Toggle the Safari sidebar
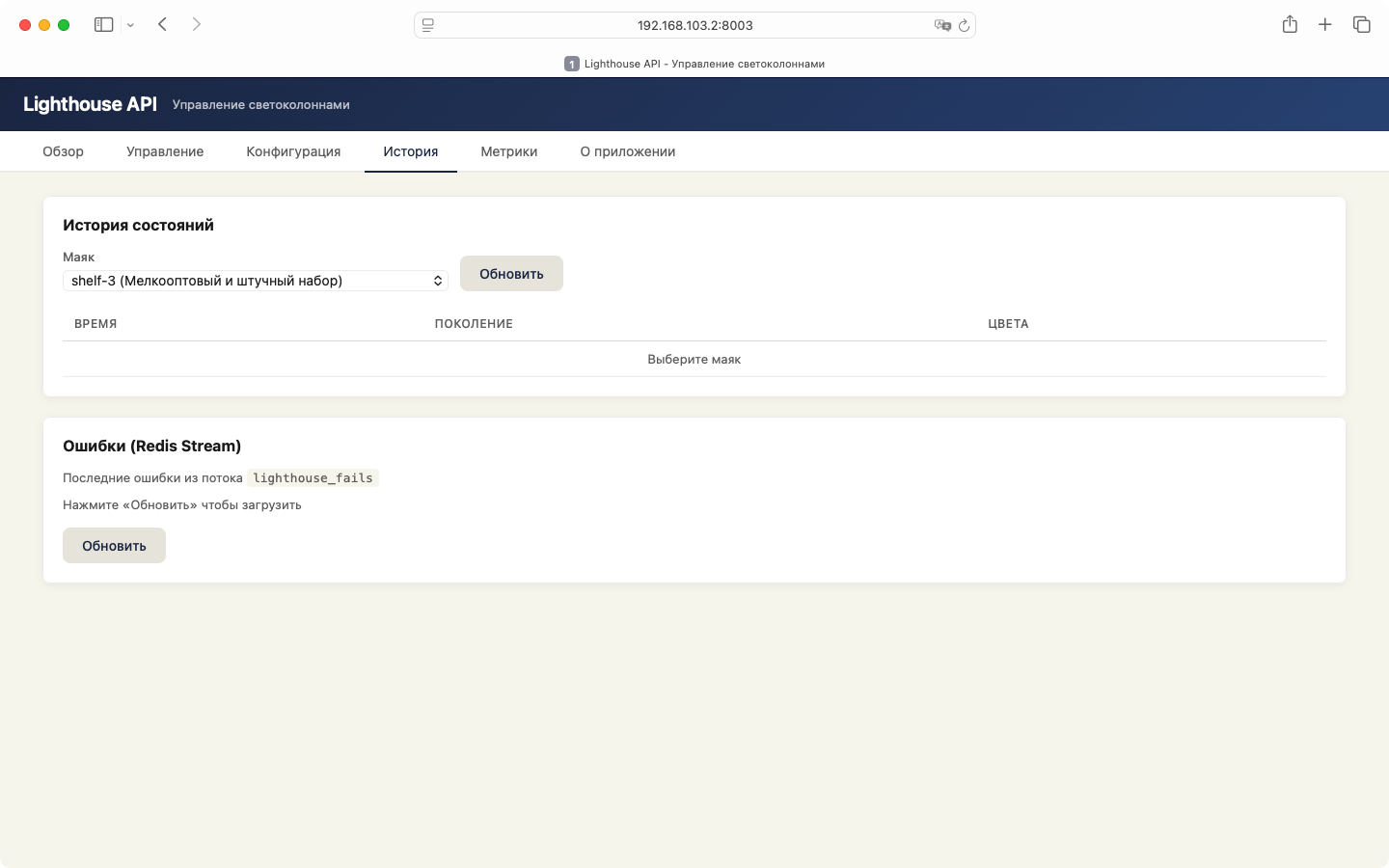The height and width of the screenshot is (868, 1389). [103, 25]
